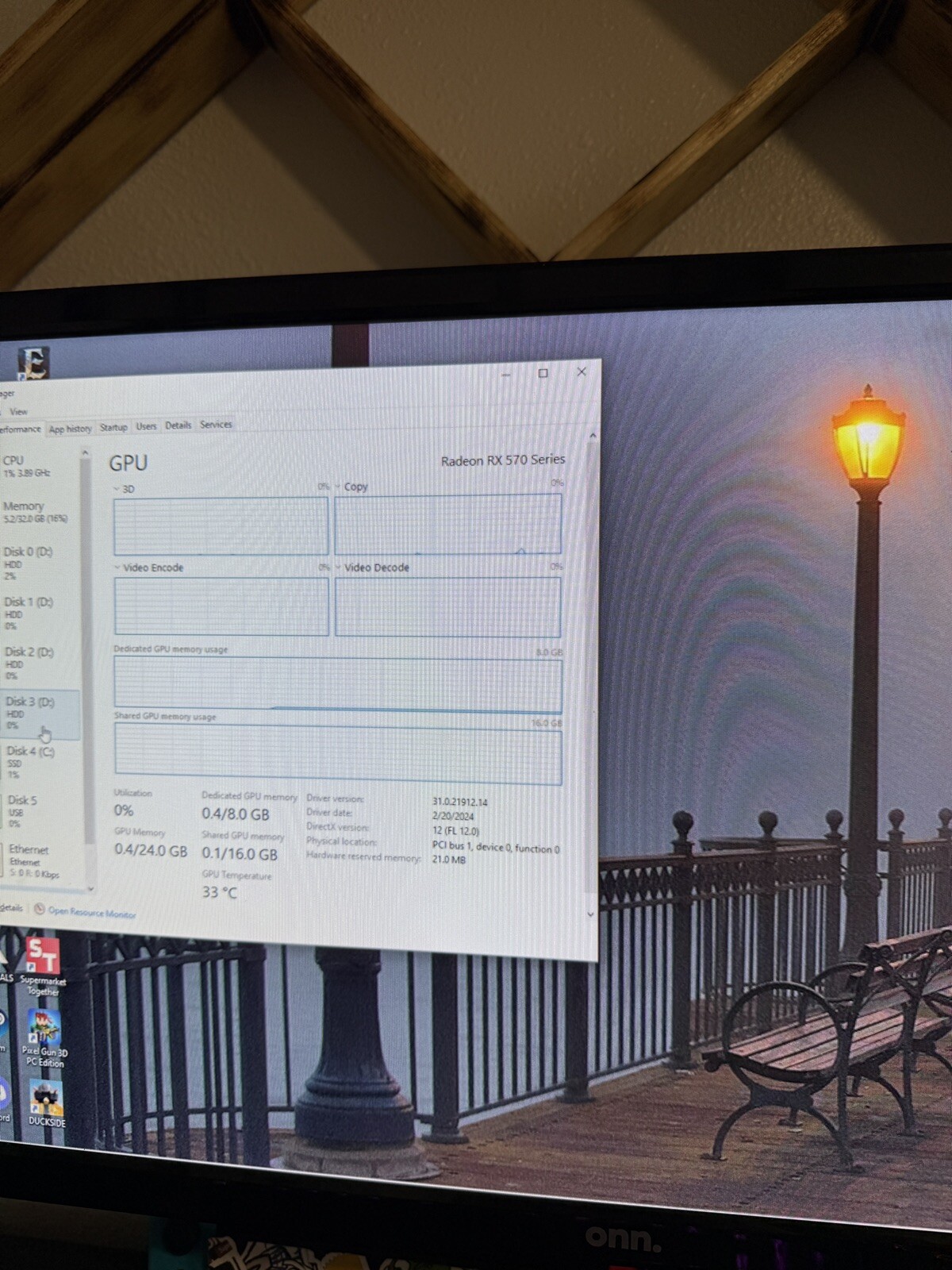This screenshot has width=952, height=1270.
Task: Select Disk 4 (C:) SSD in the sidebar
Action: click(x=40, y=761)
